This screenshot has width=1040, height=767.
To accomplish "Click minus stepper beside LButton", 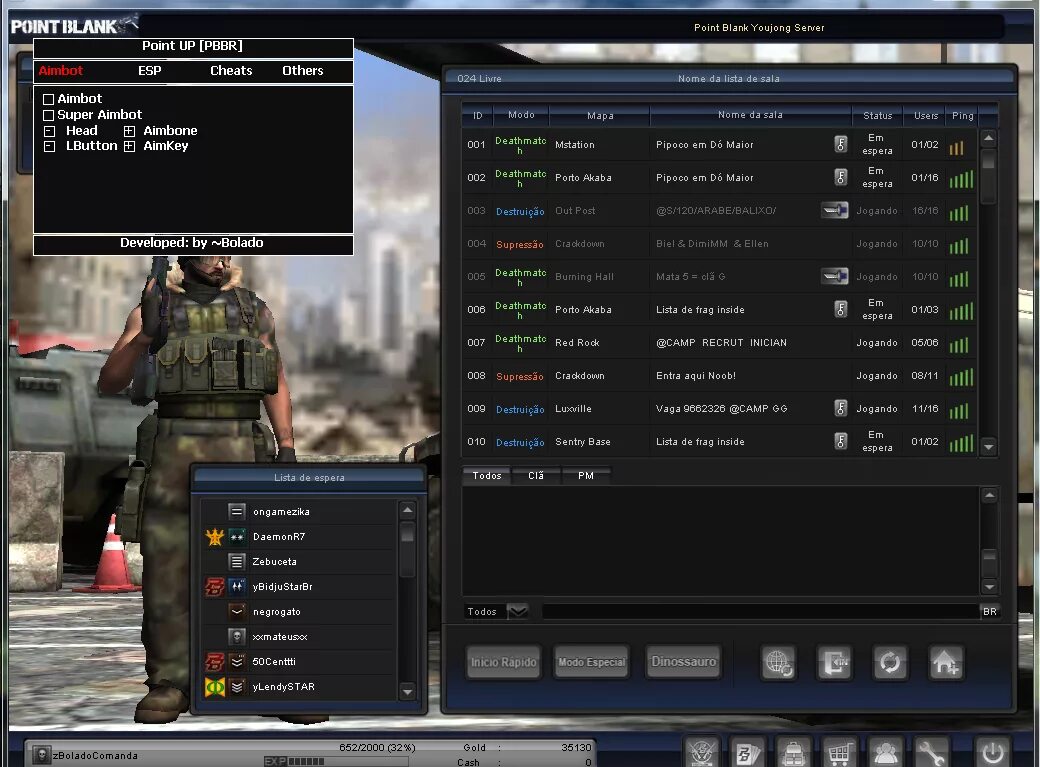I will (49, 146).
